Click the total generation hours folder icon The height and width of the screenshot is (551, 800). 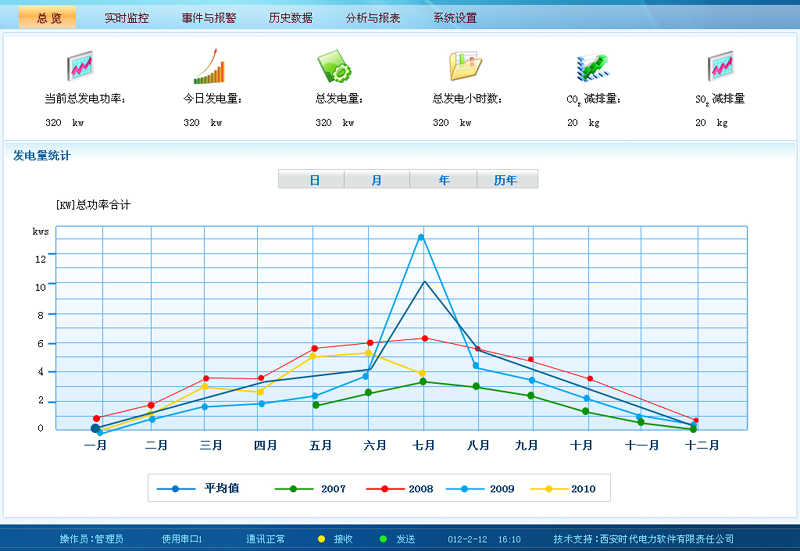tap(465, 66)
